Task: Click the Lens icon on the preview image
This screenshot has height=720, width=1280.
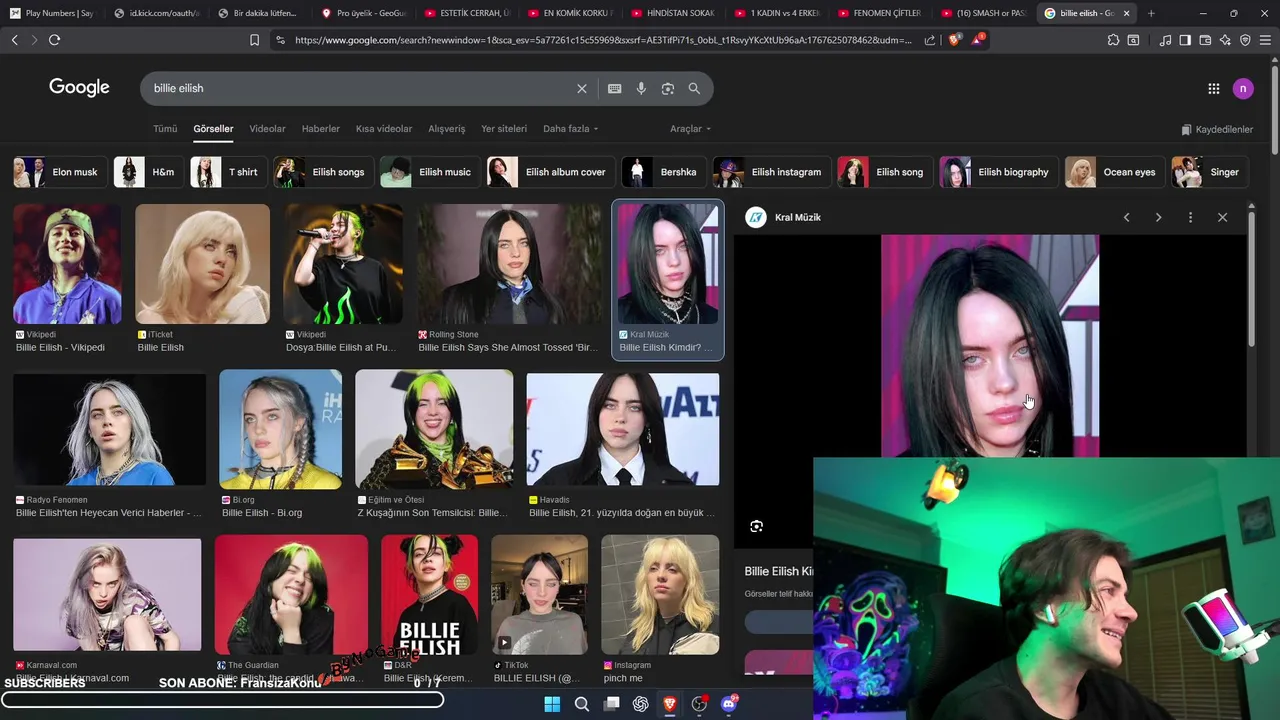Action: tap(757, 526)
